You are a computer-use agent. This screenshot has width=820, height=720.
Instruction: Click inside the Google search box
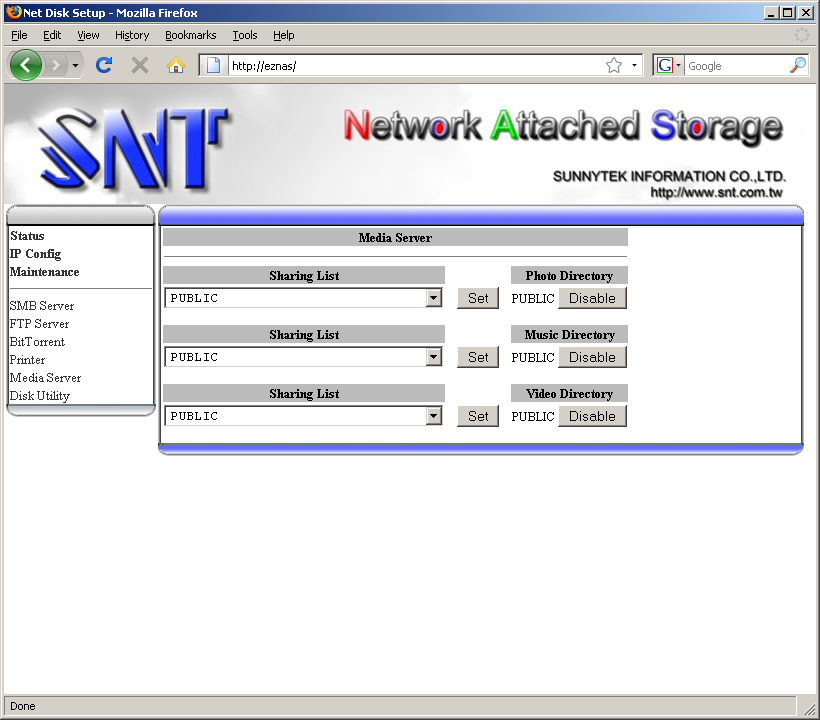point(736,65)
